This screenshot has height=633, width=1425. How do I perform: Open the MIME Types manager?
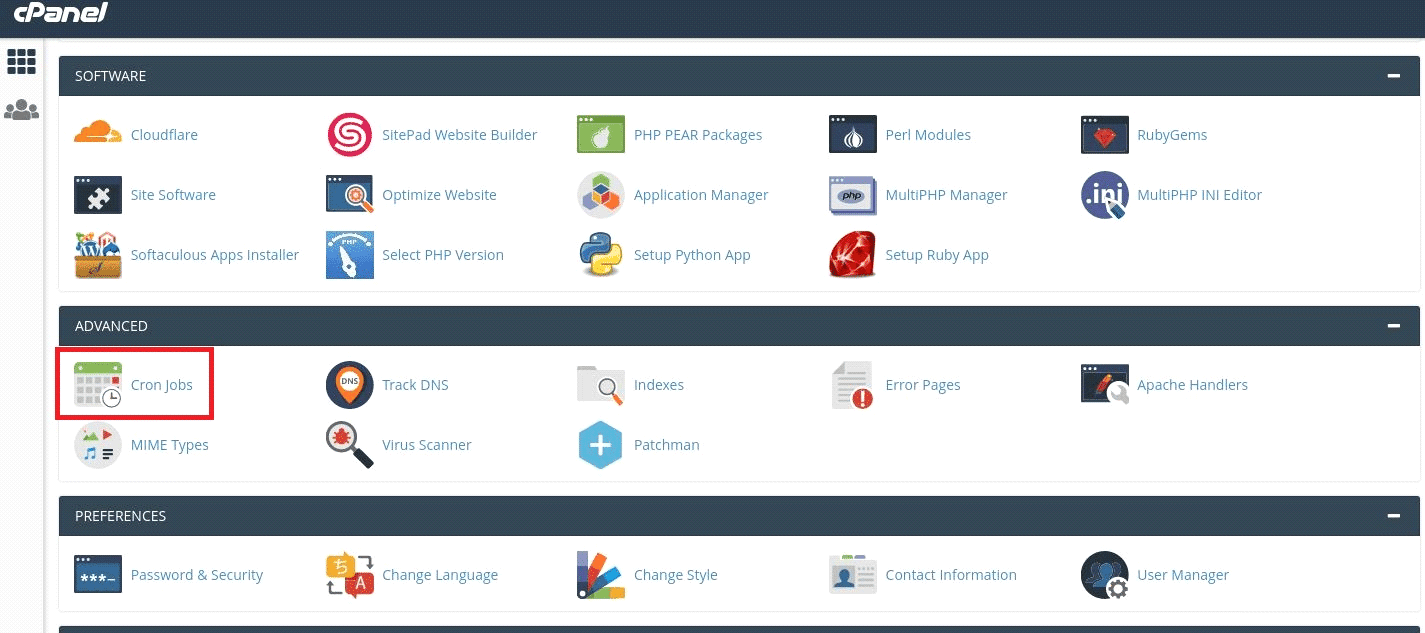170,445
